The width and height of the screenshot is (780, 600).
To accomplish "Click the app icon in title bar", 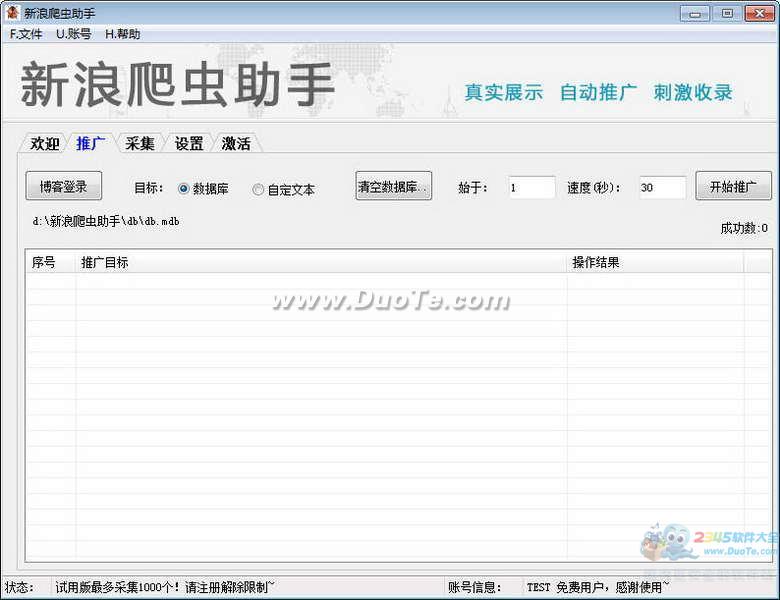I will [12, 12].
